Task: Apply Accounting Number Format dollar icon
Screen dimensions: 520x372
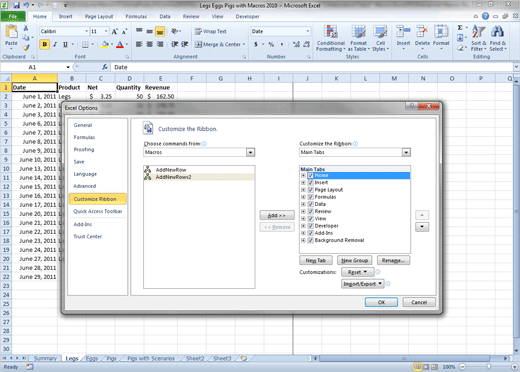Action: pos(256,44)
